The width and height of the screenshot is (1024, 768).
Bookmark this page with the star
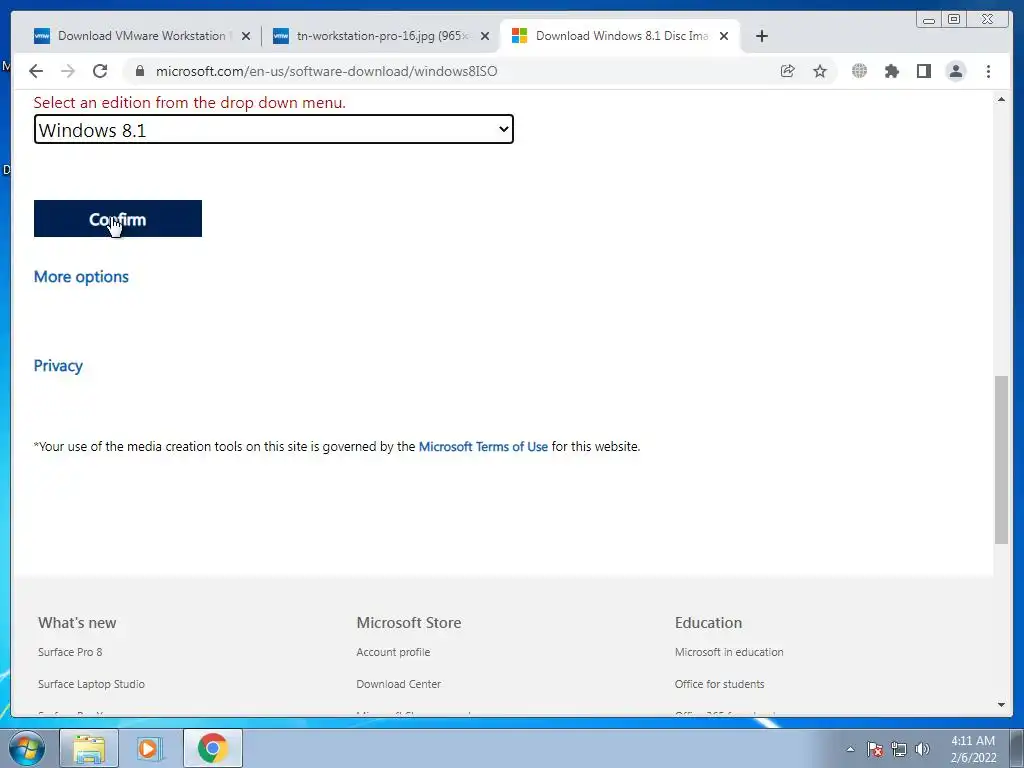[820, 71]
